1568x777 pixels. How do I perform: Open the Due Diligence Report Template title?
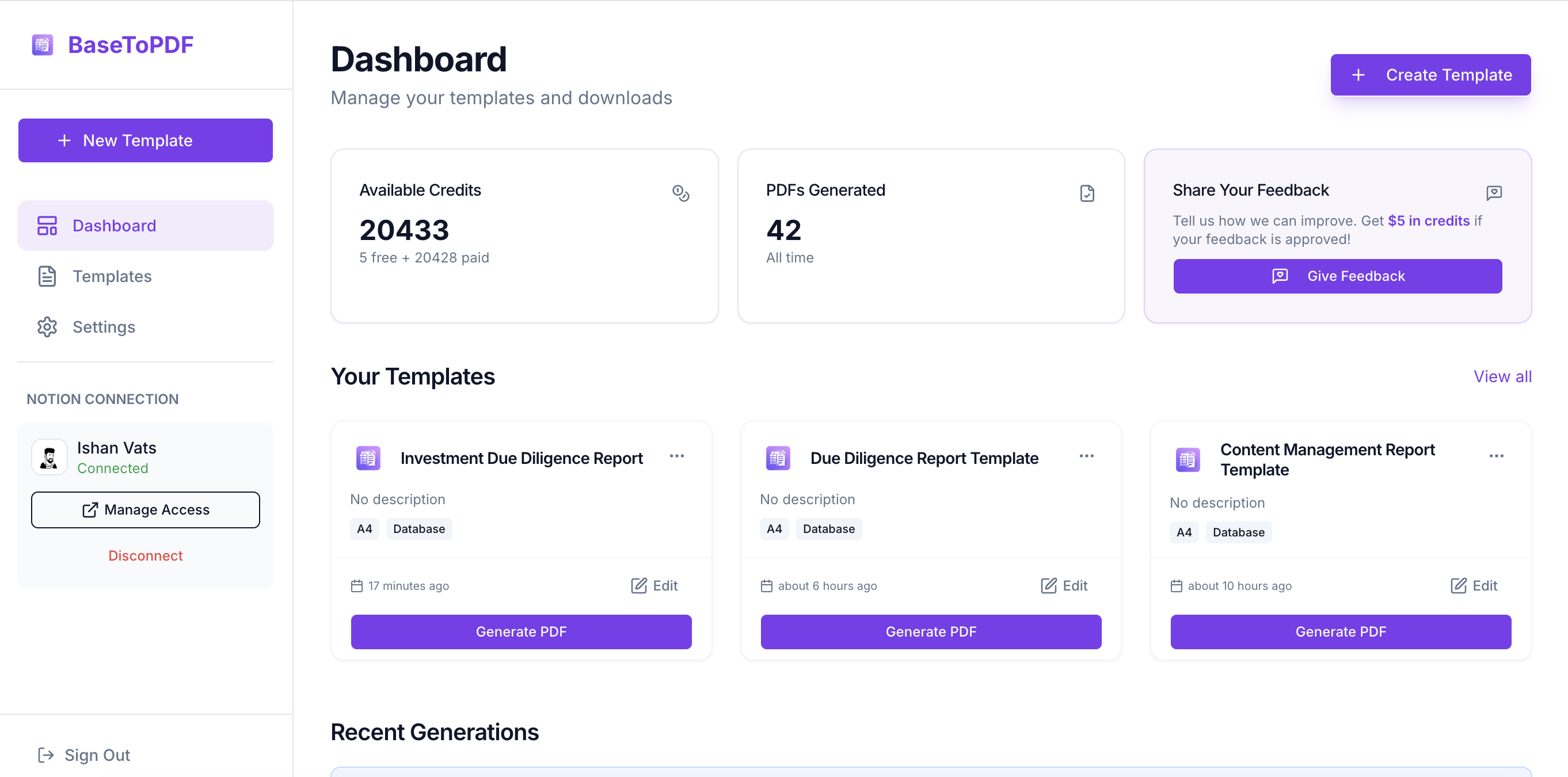[924, 458]
